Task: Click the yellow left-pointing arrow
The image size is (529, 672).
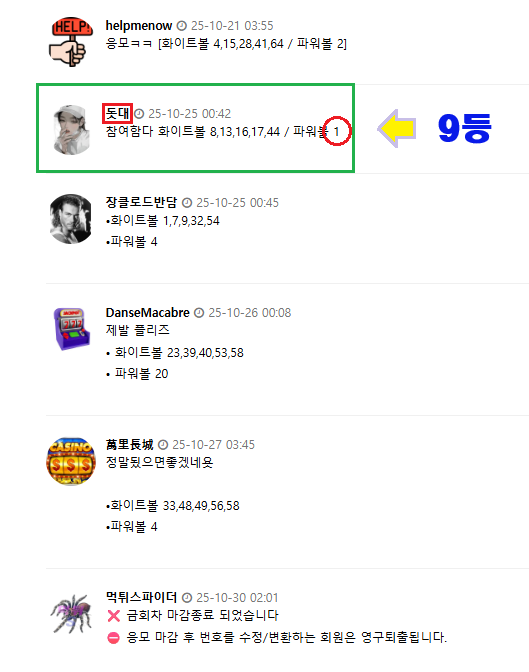Action: click(x=397, y=128)
